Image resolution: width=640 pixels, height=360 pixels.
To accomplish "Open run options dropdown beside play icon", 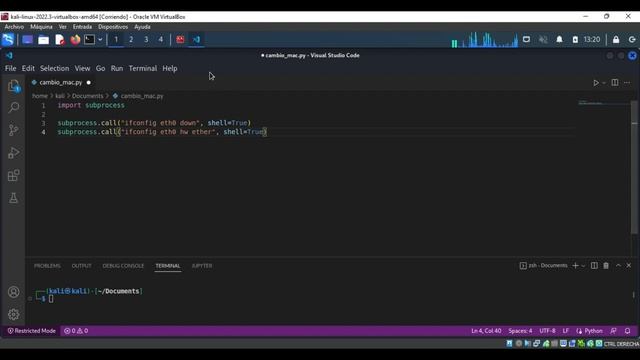I will (x=604, y=83).
